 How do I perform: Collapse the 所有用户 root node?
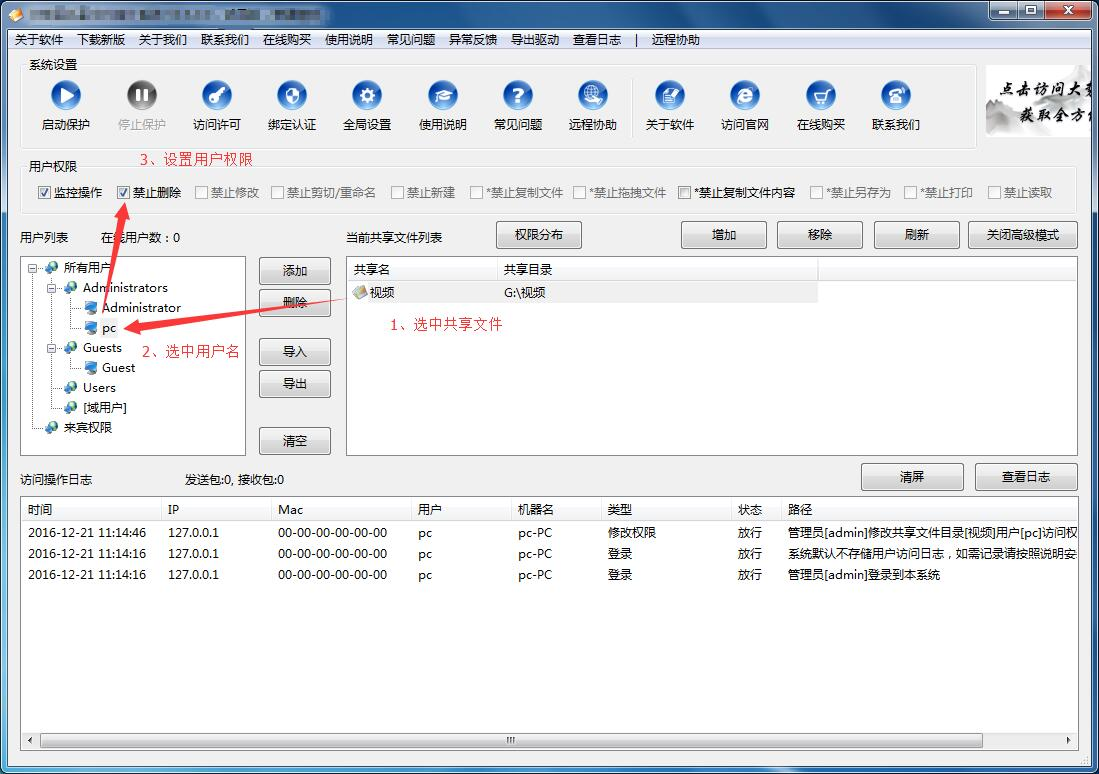33,268
